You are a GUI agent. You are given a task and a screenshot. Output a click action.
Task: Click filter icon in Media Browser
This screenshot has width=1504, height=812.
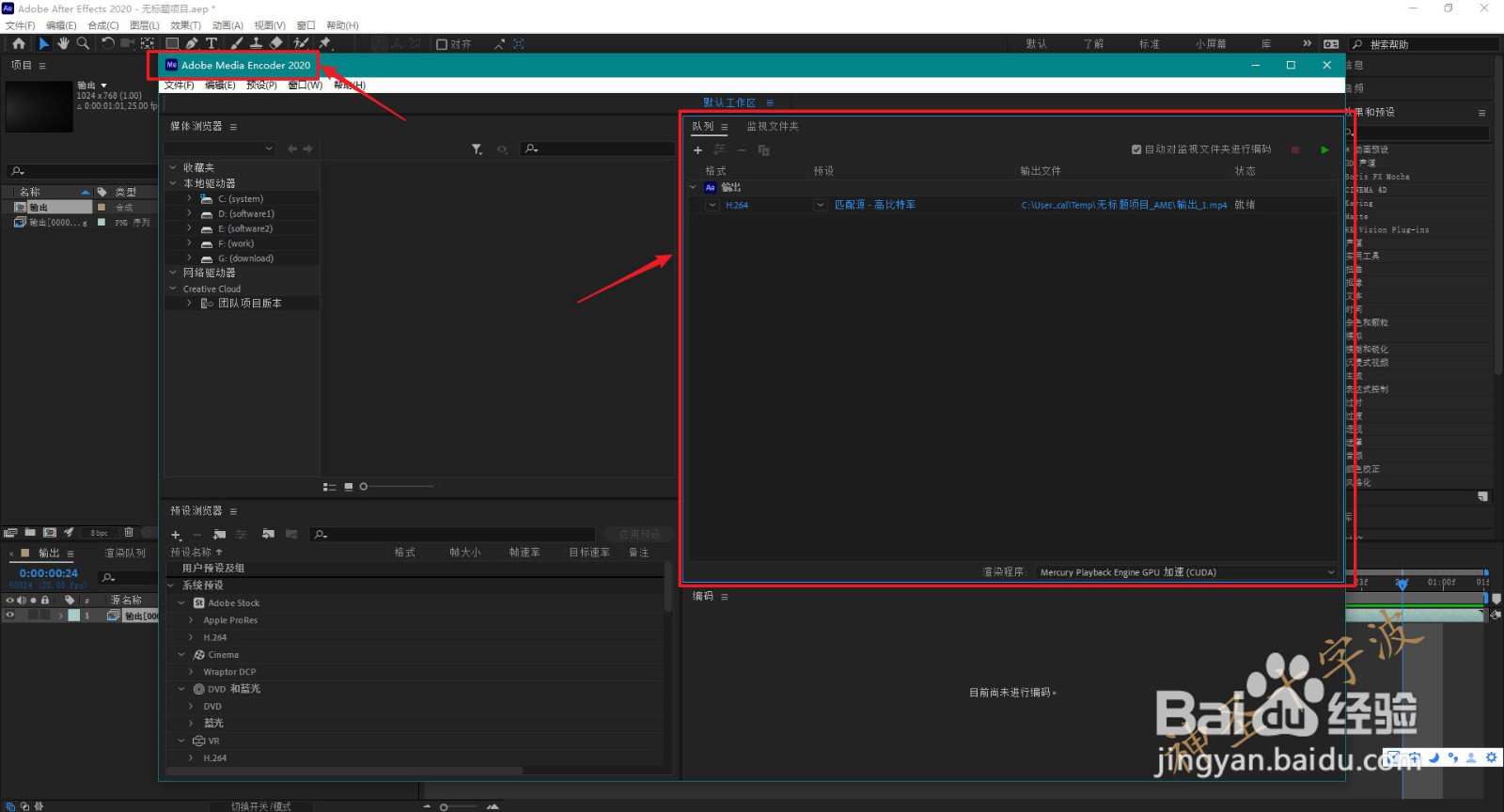(x=477, y=149)
